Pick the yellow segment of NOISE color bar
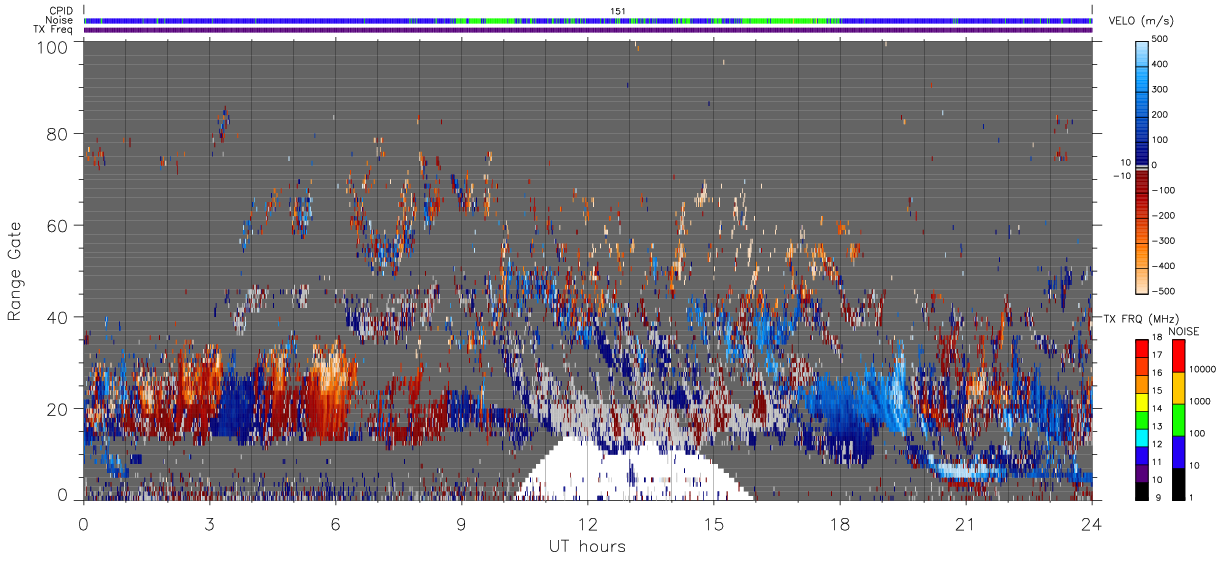Screen dimensions: 1228x567 (x=1178, y=387)
